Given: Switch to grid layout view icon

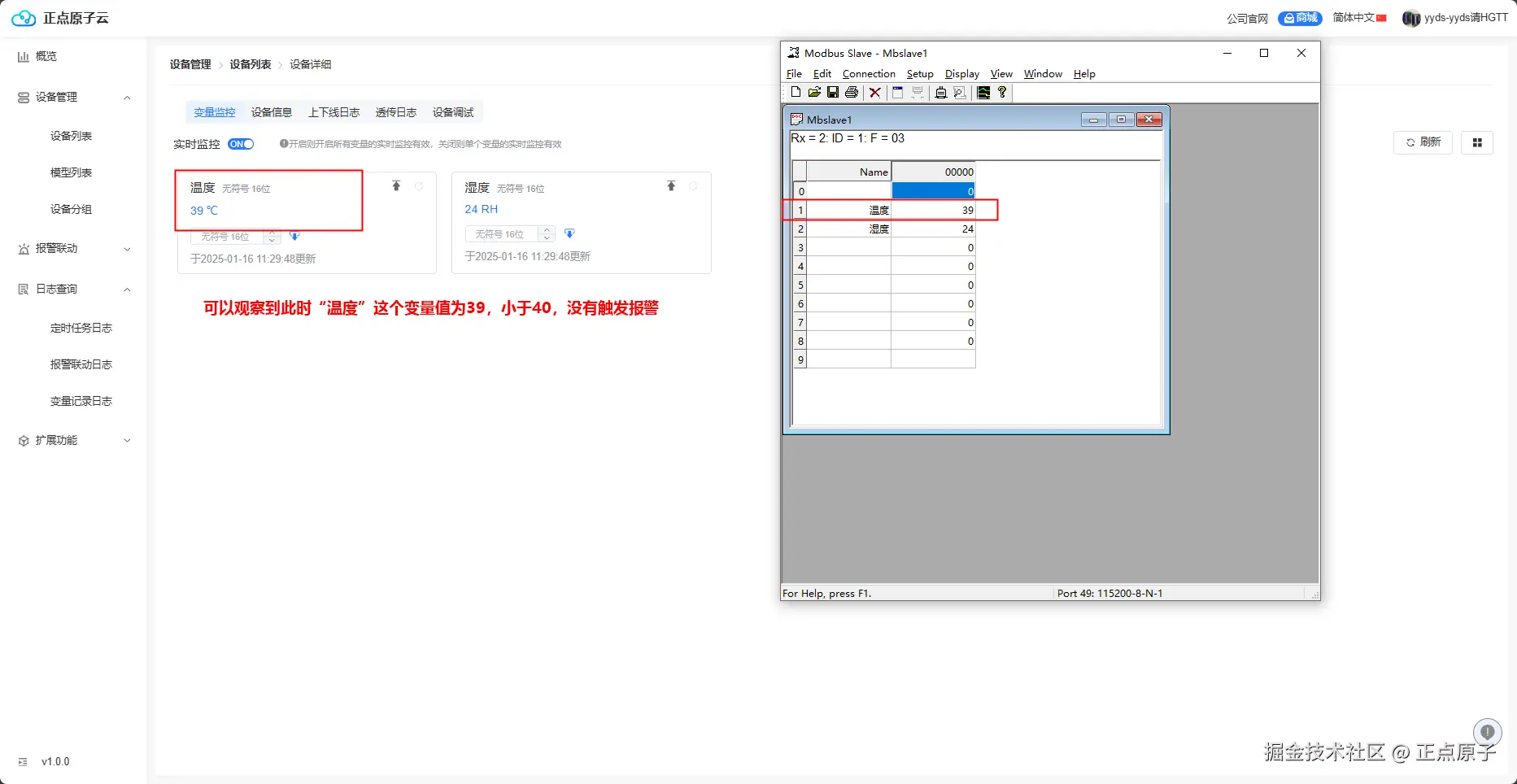Looking at the screenshot, I should pyautogui.click(x=1477, y=142).
